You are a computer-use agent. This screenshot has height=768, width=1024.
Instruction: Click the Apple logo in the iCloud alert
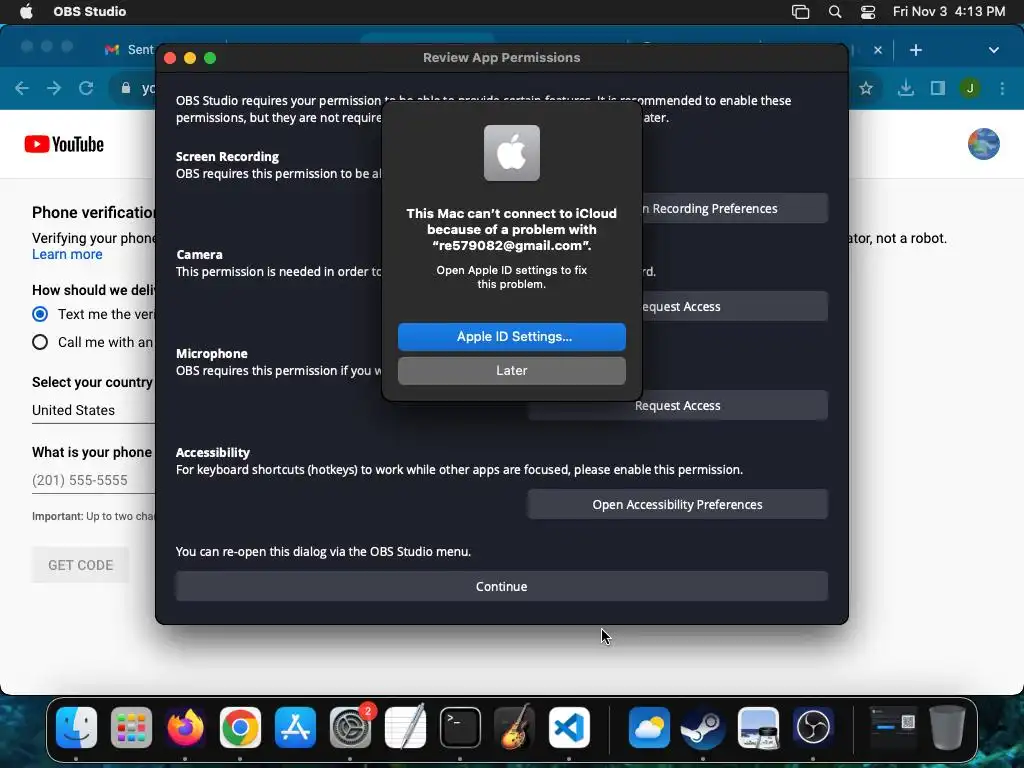(511, 153)
